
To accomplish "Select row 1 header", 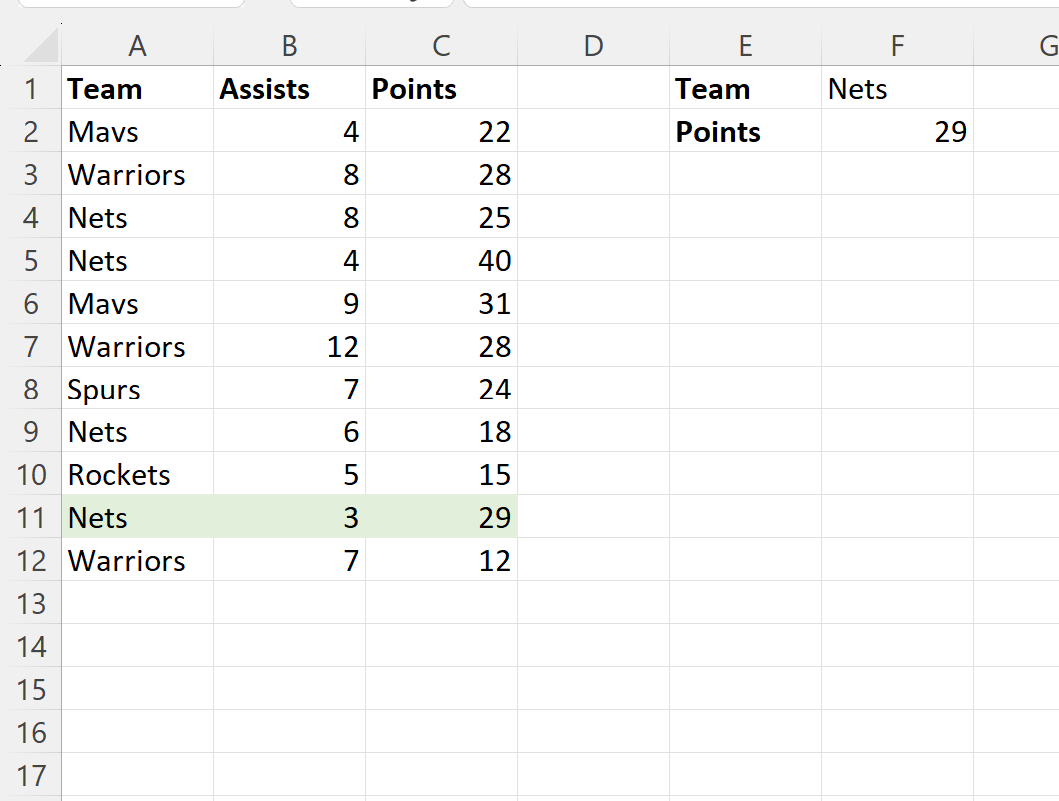I will (x=31, y=89).
